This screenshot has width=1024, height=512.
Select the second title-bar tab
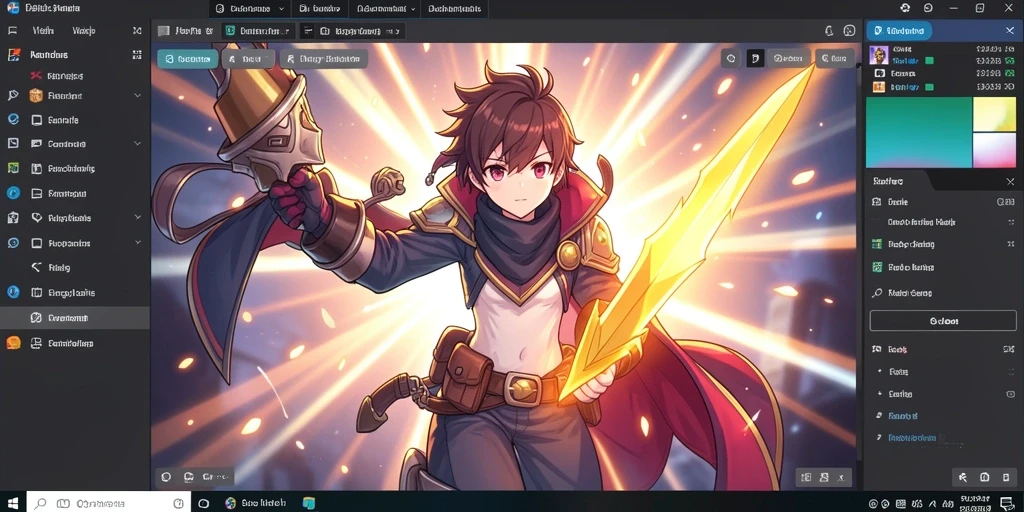point(319,9)
